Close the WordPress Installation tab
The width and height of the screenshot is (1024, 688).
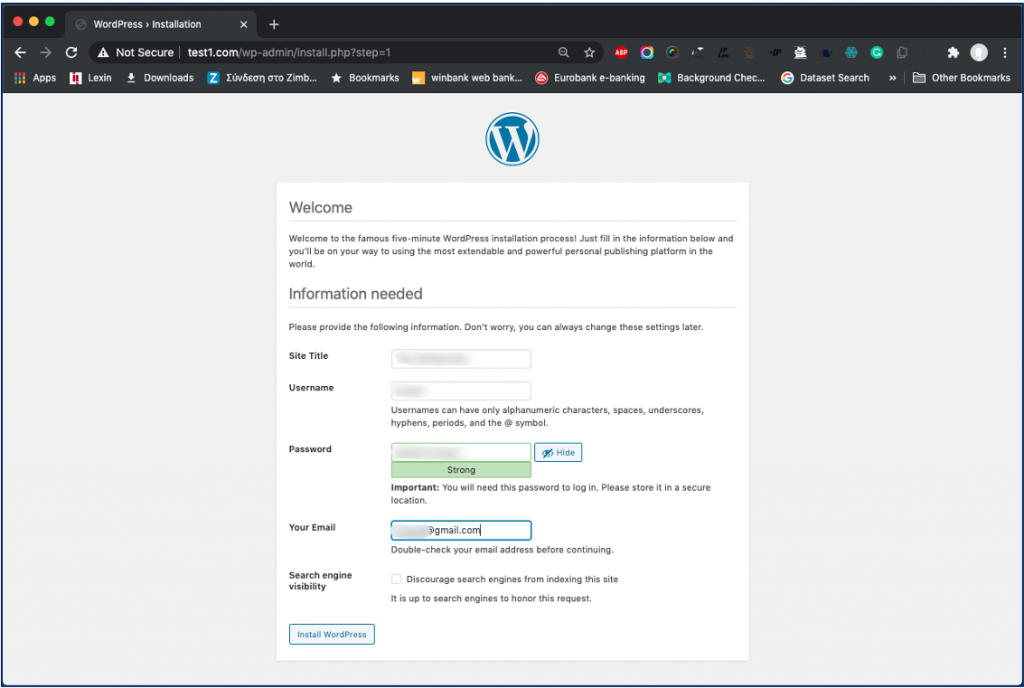[x=244, y=24]
